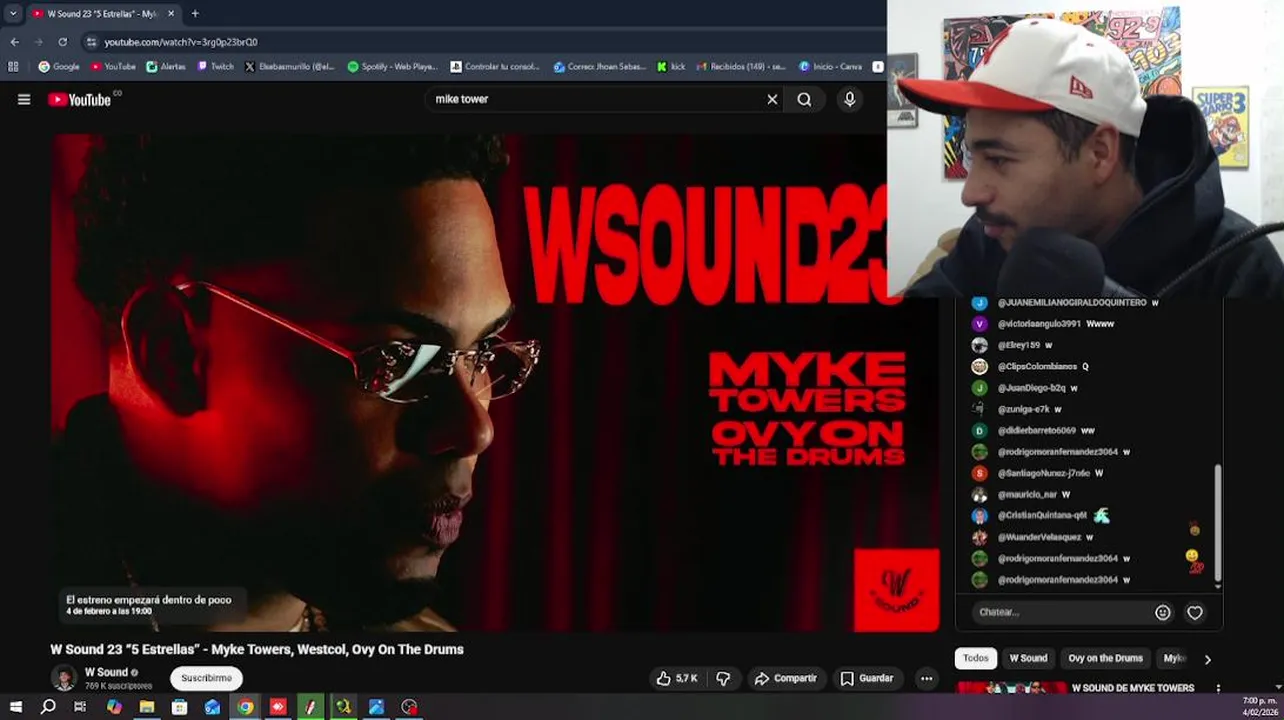Start voice search with the microphone icon

pyautogui.click(x=849, y=99)
